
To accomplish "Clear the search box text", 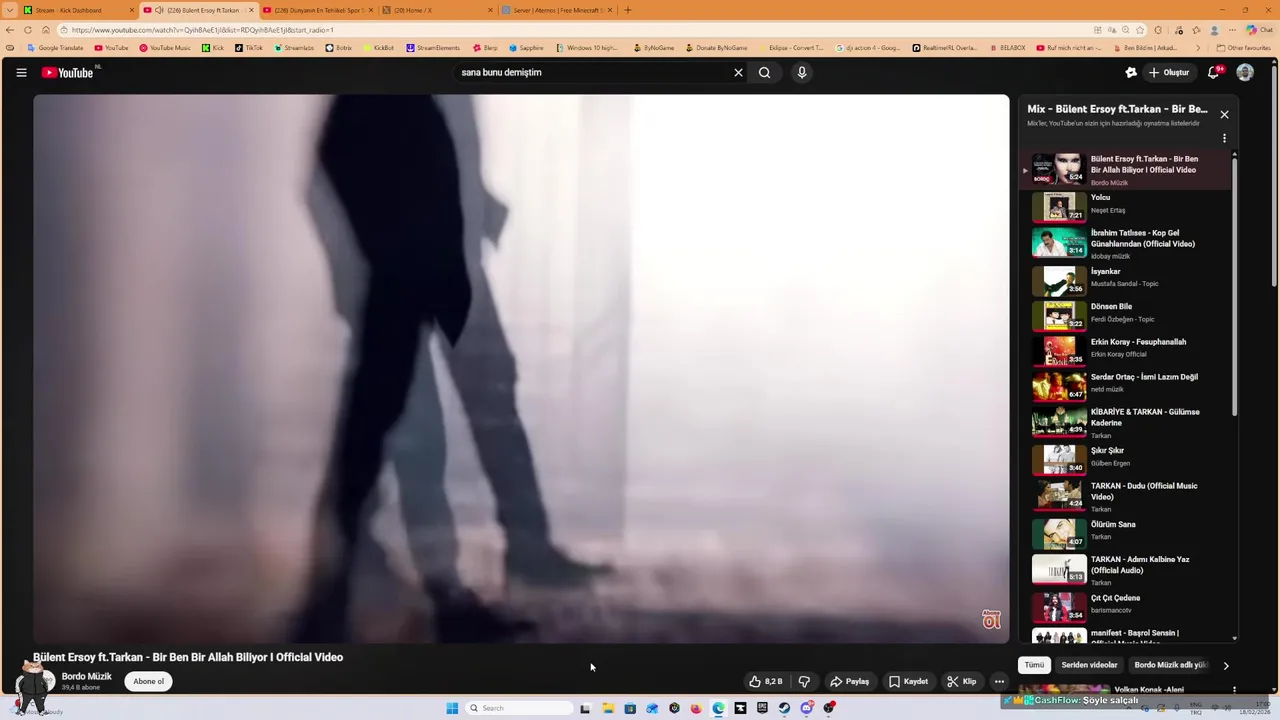I will click(738, 72).
